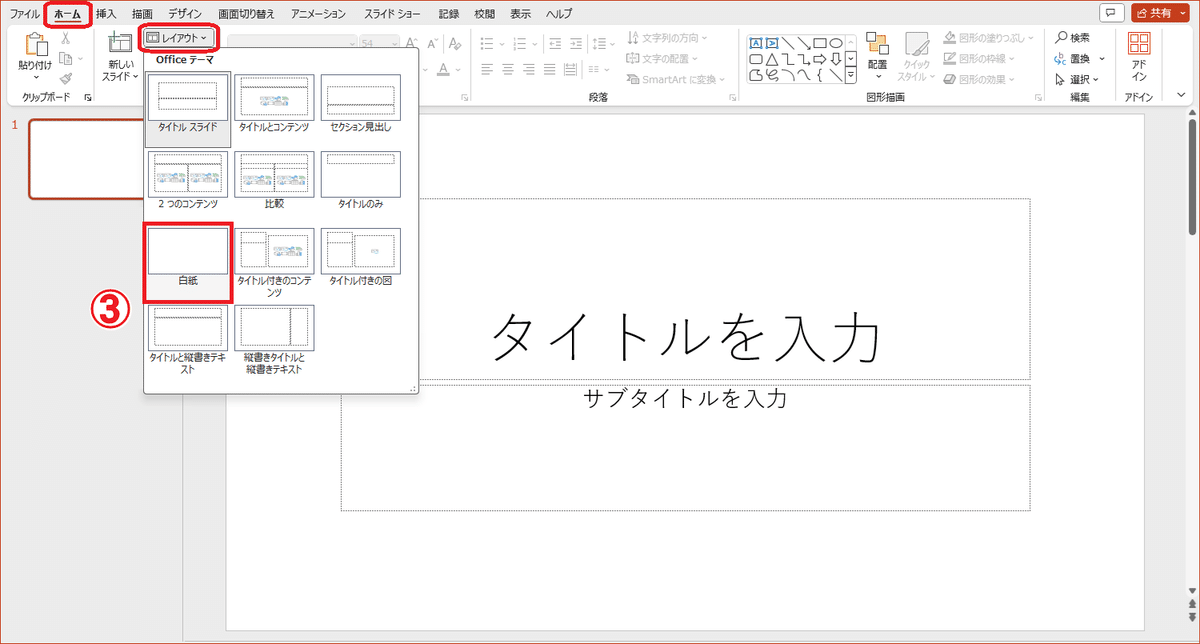Screen dimensions: 1200x644
Task: Choose Two Content (2つのコンテンツ) layout
Action: (x=188, y=180)
